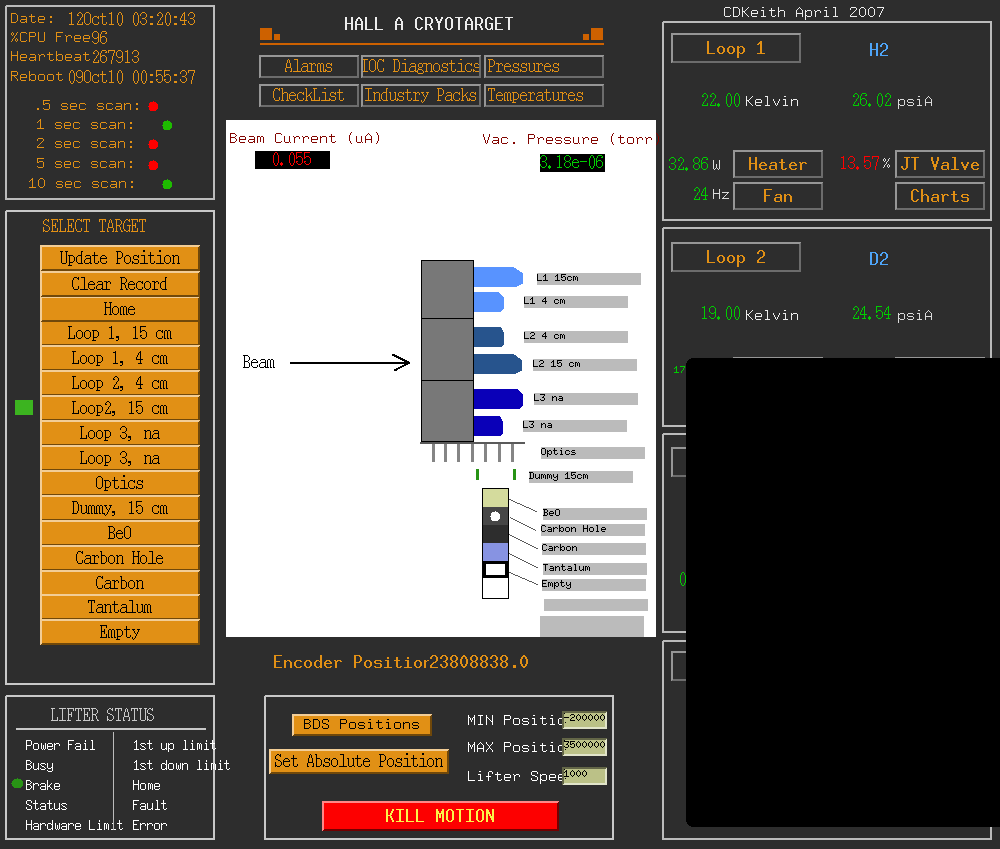Select the Optics target
The width and height of the screenshot is (1000, 849).
pyautogui.click(x=120, y=483)
